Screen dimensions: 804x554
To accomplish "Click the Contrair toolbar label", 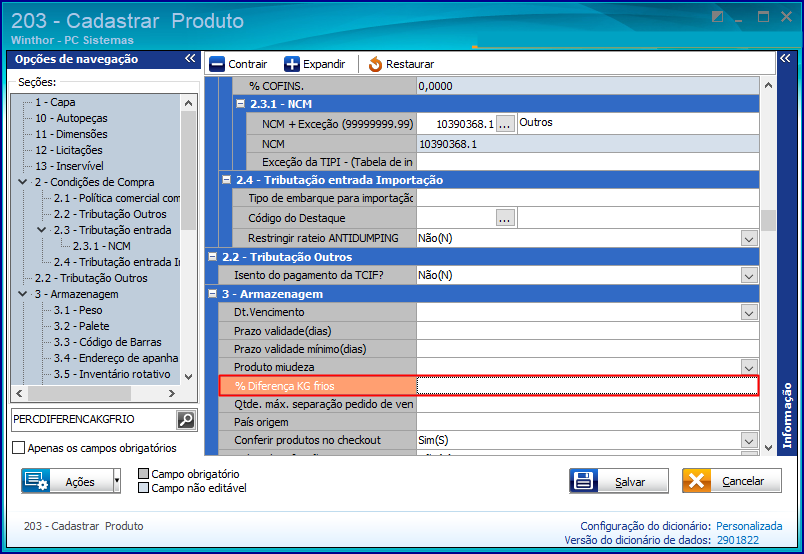I will (x=248, y=64).
